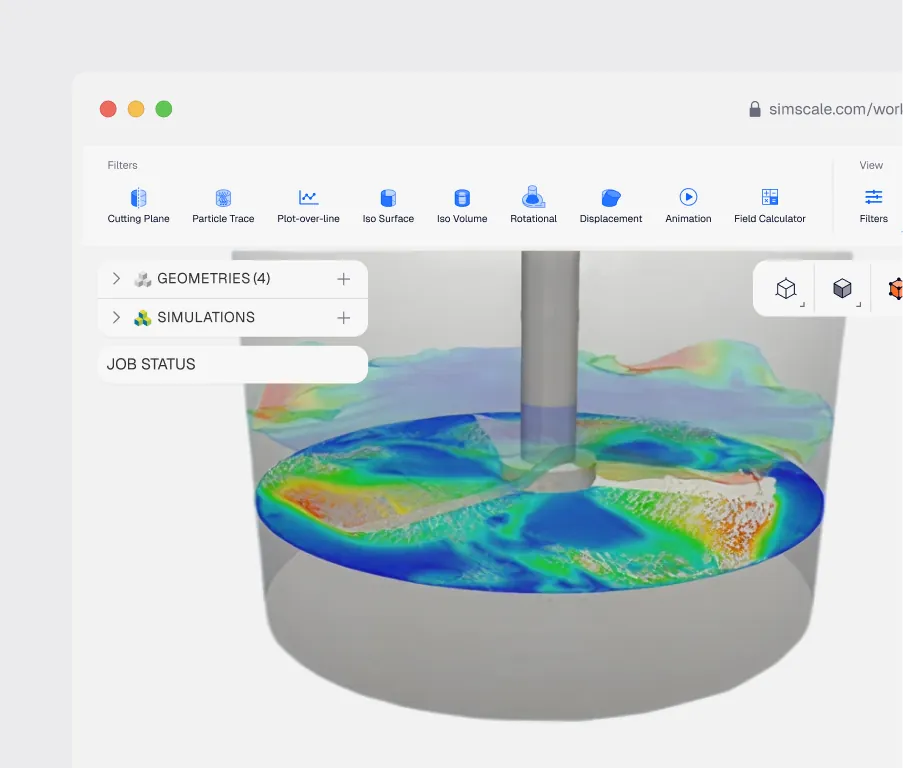Add a new geometry with plus
The height and width of the screenshot is (768, 903).
tap(343, 279)
